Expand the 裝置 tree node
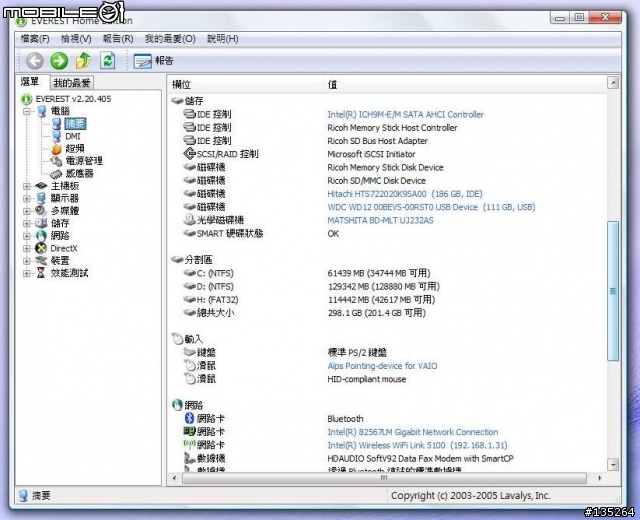The height and width of the screenshot is (520, 640). (27, 261)
